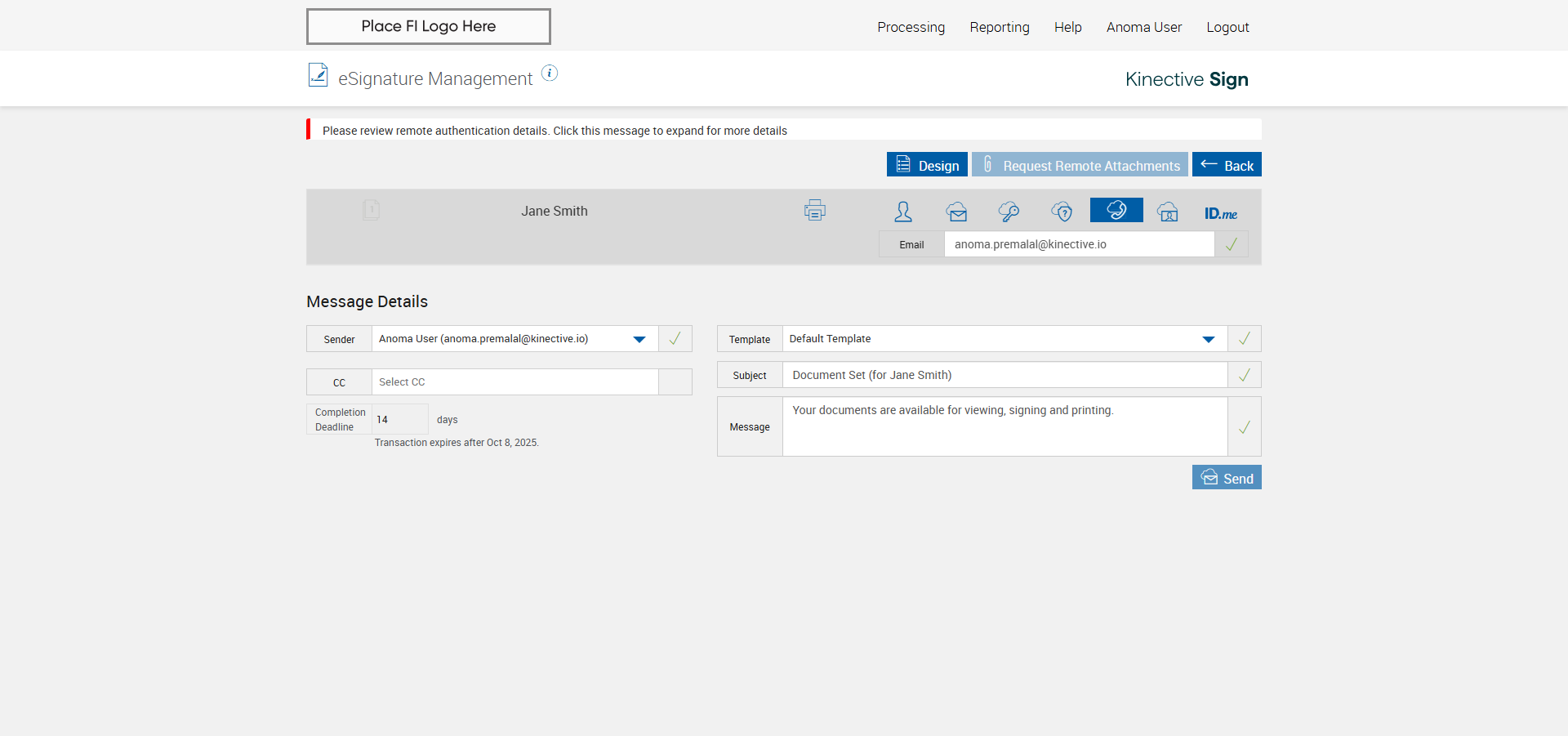Pick the shield question mark authentication icon

click(1062, 212)
